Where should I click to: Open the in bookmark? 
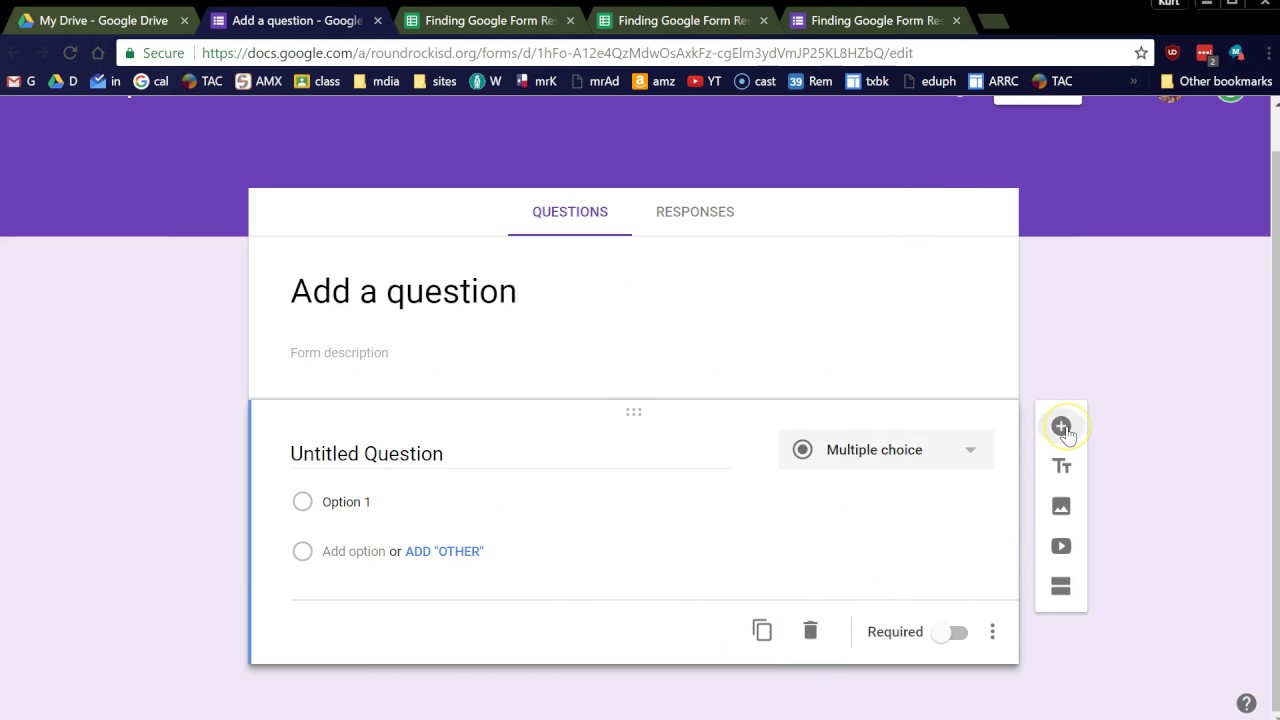point(106,81)
